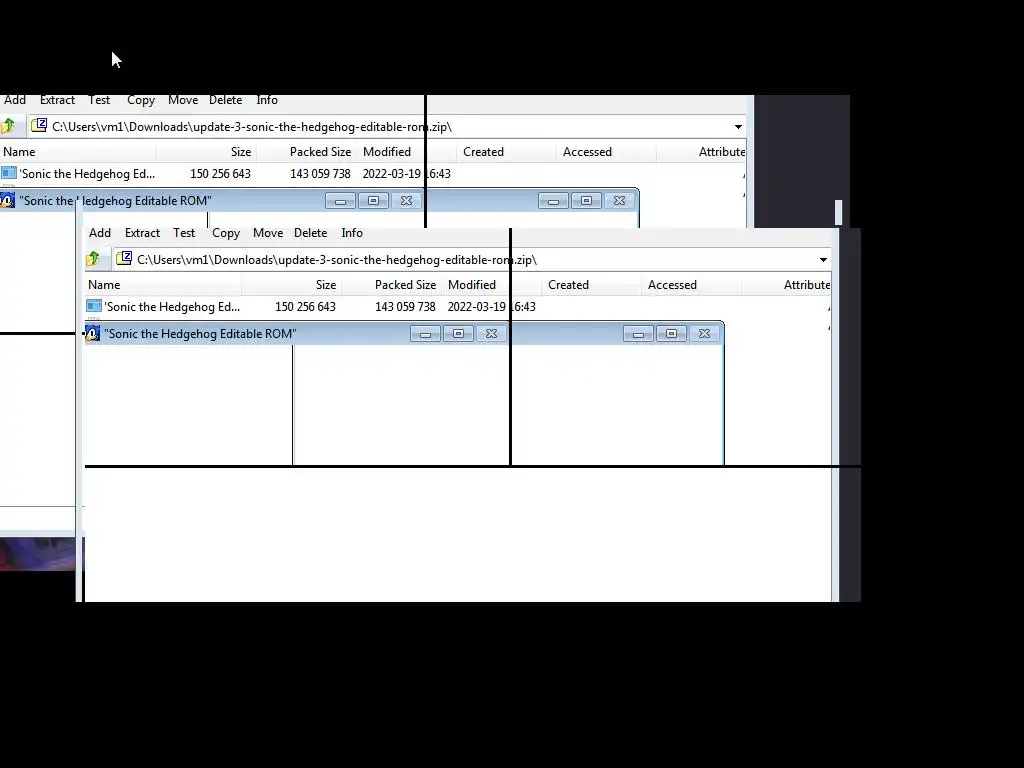This screenshot has width=1024, height=768.
Task: Close the lower Sonic ROM window, right button set
Action: tap(704, 334)
